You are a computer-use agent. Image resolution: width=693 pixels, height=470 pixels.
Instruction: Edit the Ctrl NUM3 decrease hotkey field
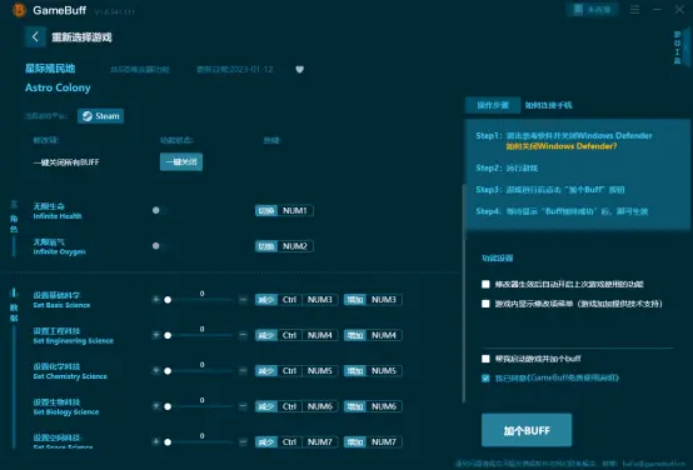308,300
